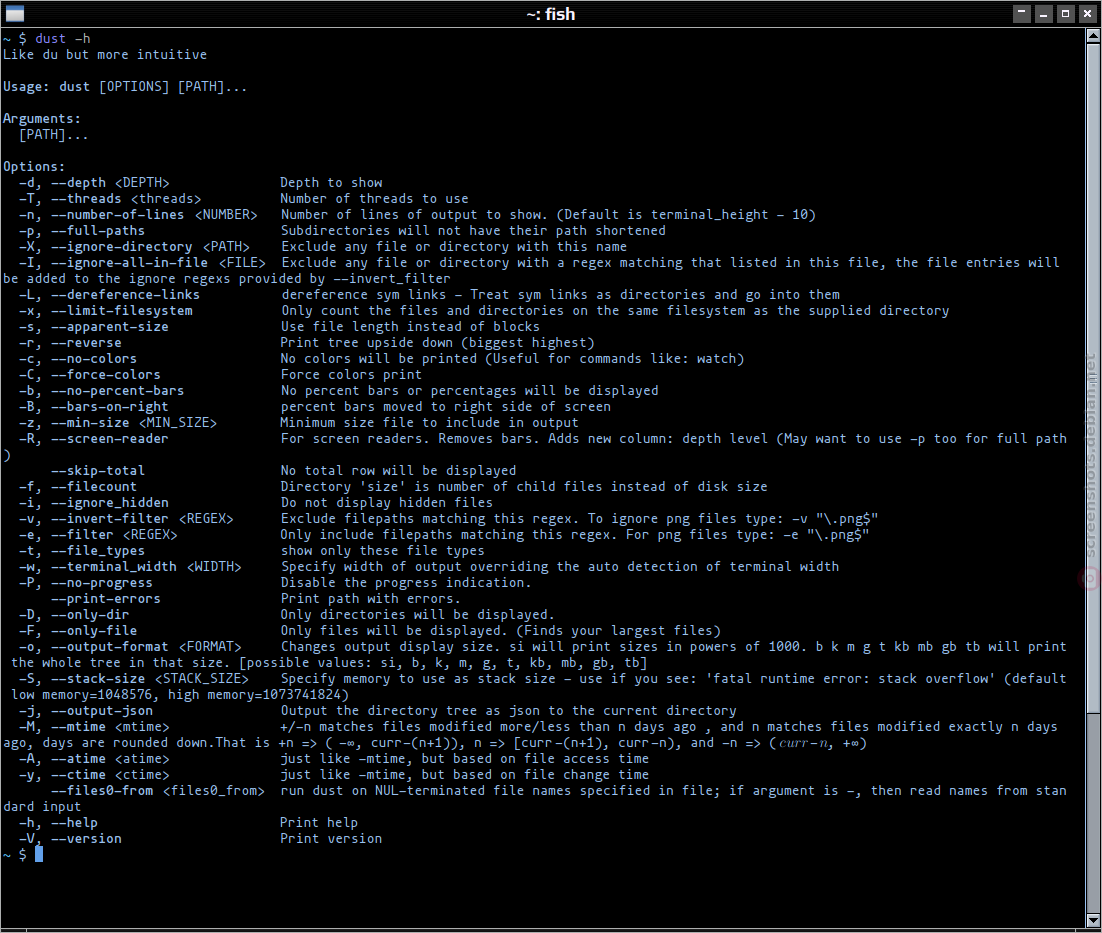Click the "--no-colors" option
The image size is (1102, 933).
point(93,359)
